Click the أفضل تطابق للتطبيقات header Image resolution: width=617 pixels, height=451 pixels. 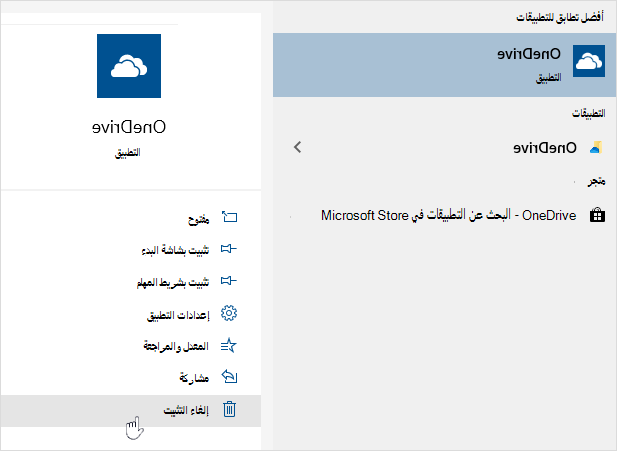pos(560,17)
